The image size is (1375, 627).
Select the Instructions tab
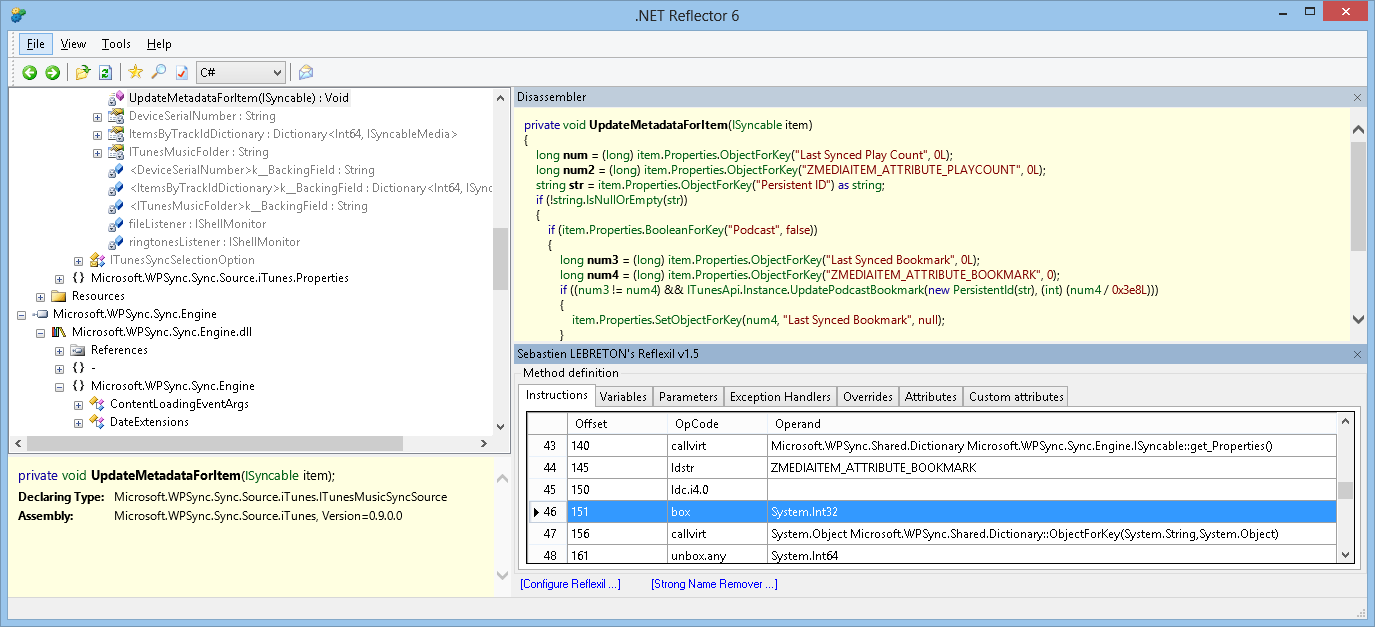[x=557, y=395]
